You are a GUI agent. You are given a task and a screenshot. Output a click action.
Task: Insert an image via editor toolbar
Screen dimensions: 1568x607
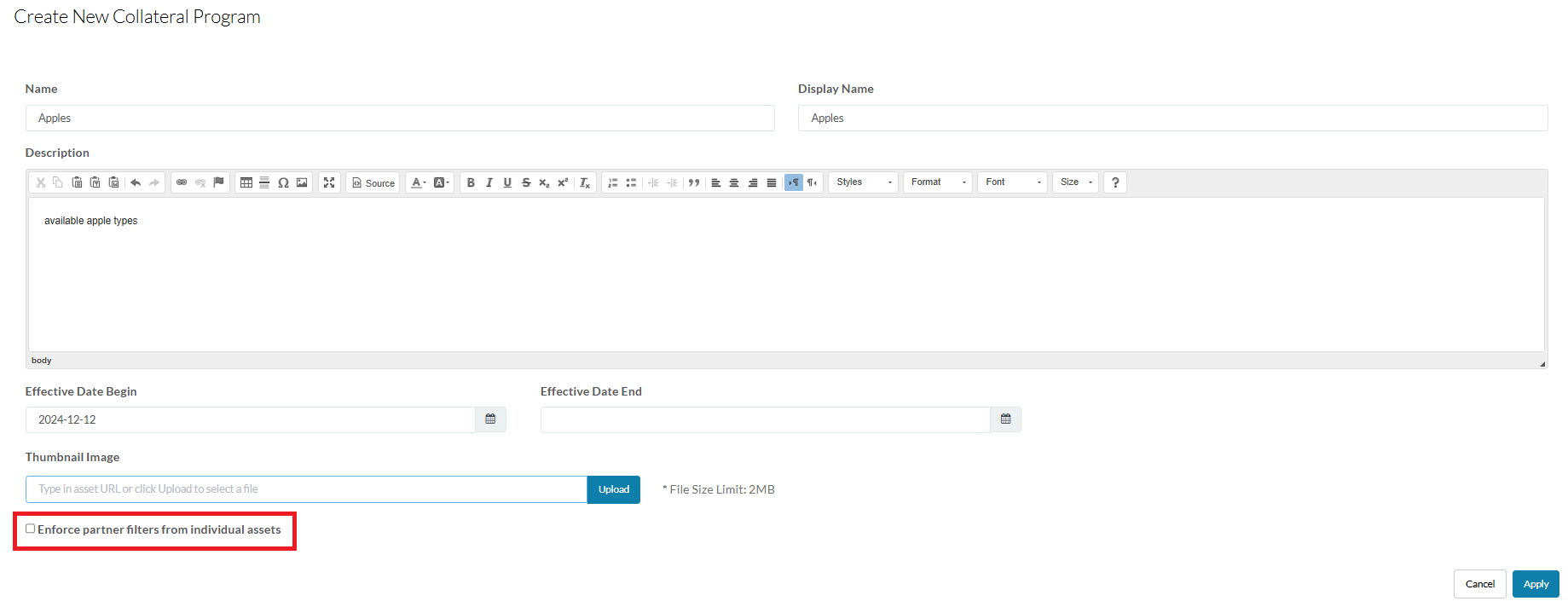click(302, 182)
